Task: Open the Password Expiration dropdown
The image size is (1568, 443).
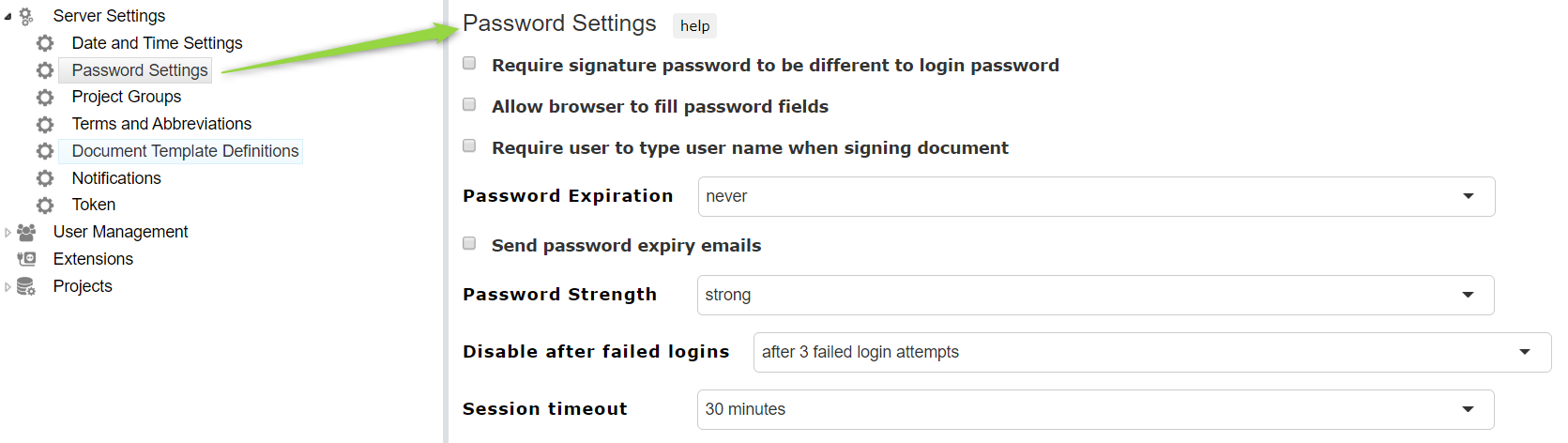Action: [1096, 196]
